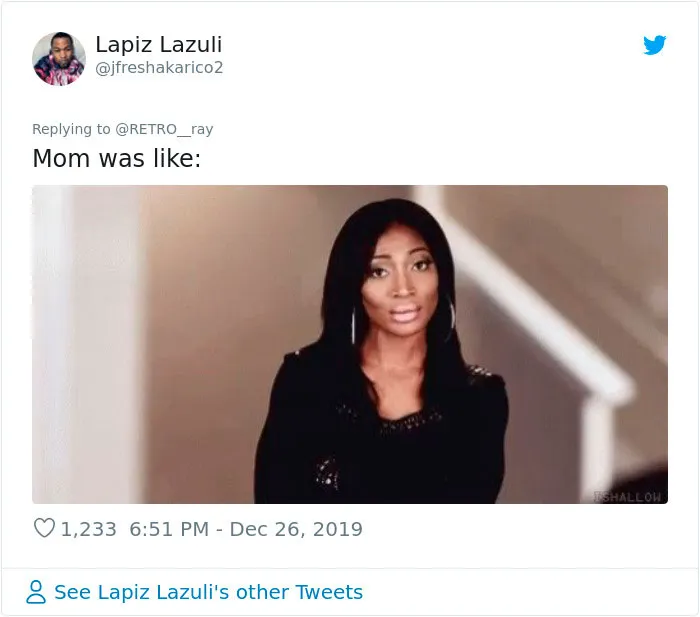Viewport: 700px width, 617px height.
Task: Click the Dec 26, 2019 date
Action: (x=296, y=529)
